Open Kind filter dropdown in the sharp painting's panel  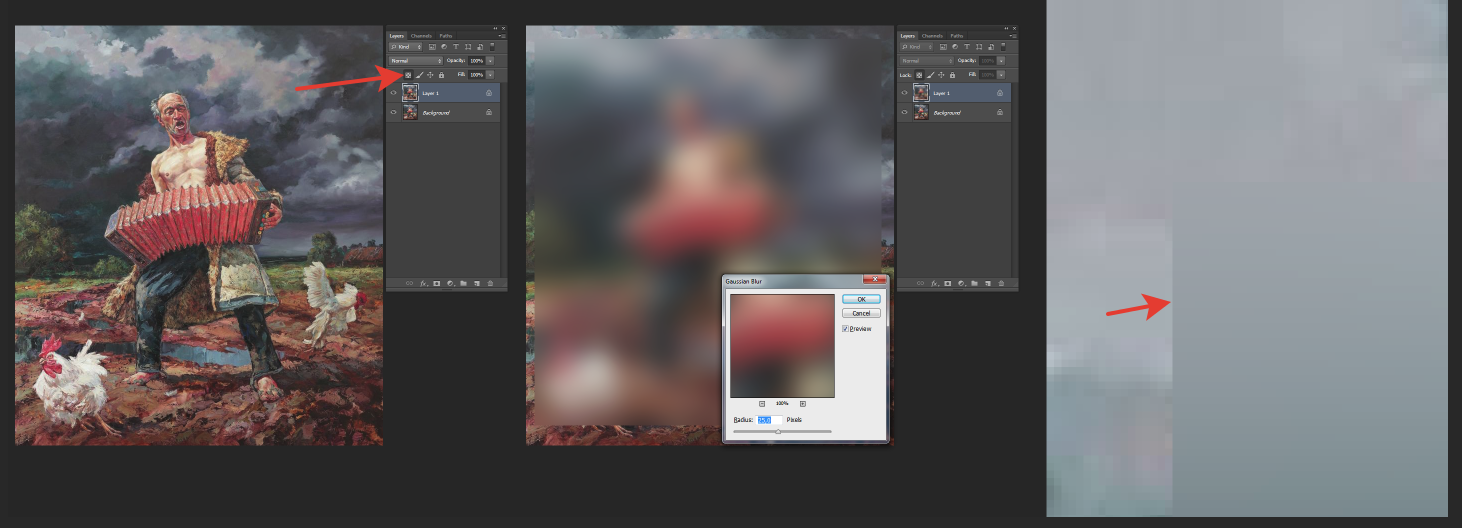tap(406, 47)
